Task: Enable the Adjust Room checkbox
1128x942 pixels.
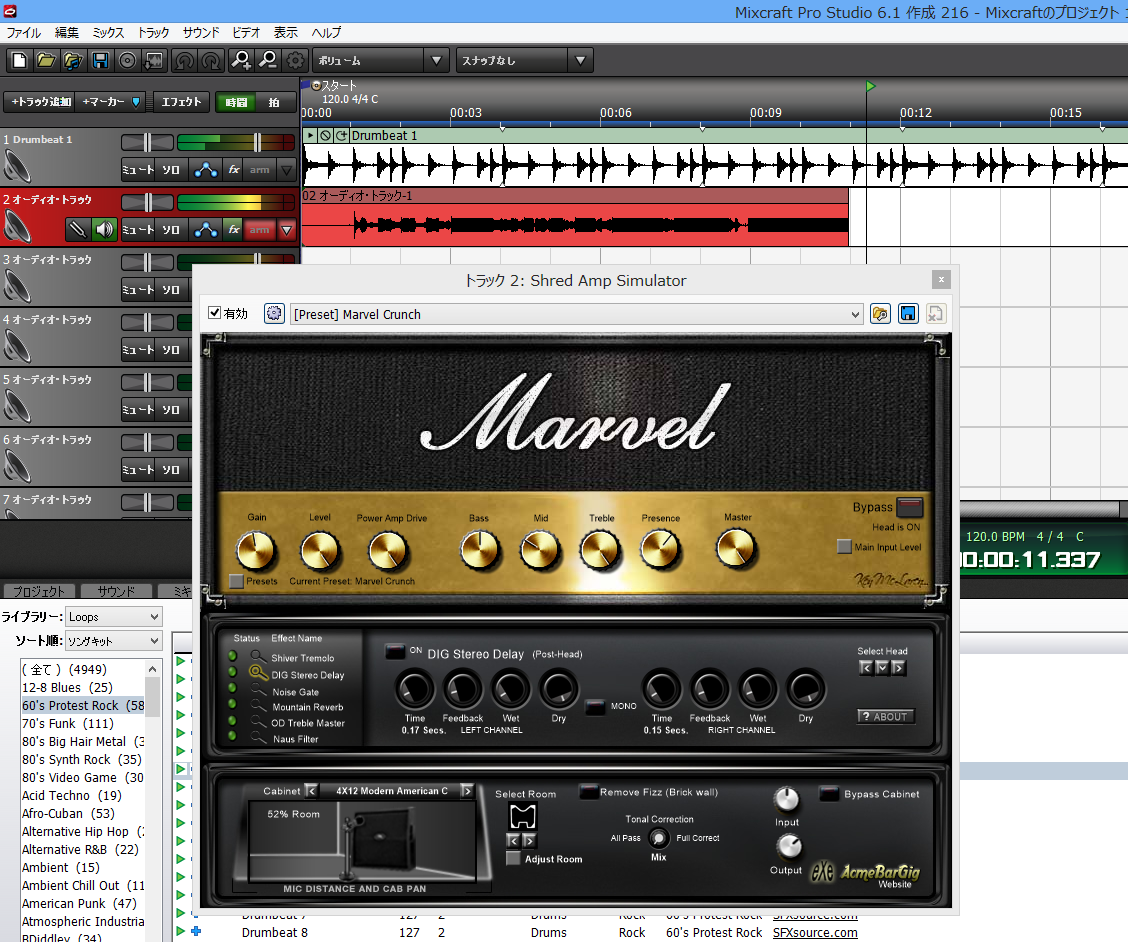Action: click(x=513, y=859)
